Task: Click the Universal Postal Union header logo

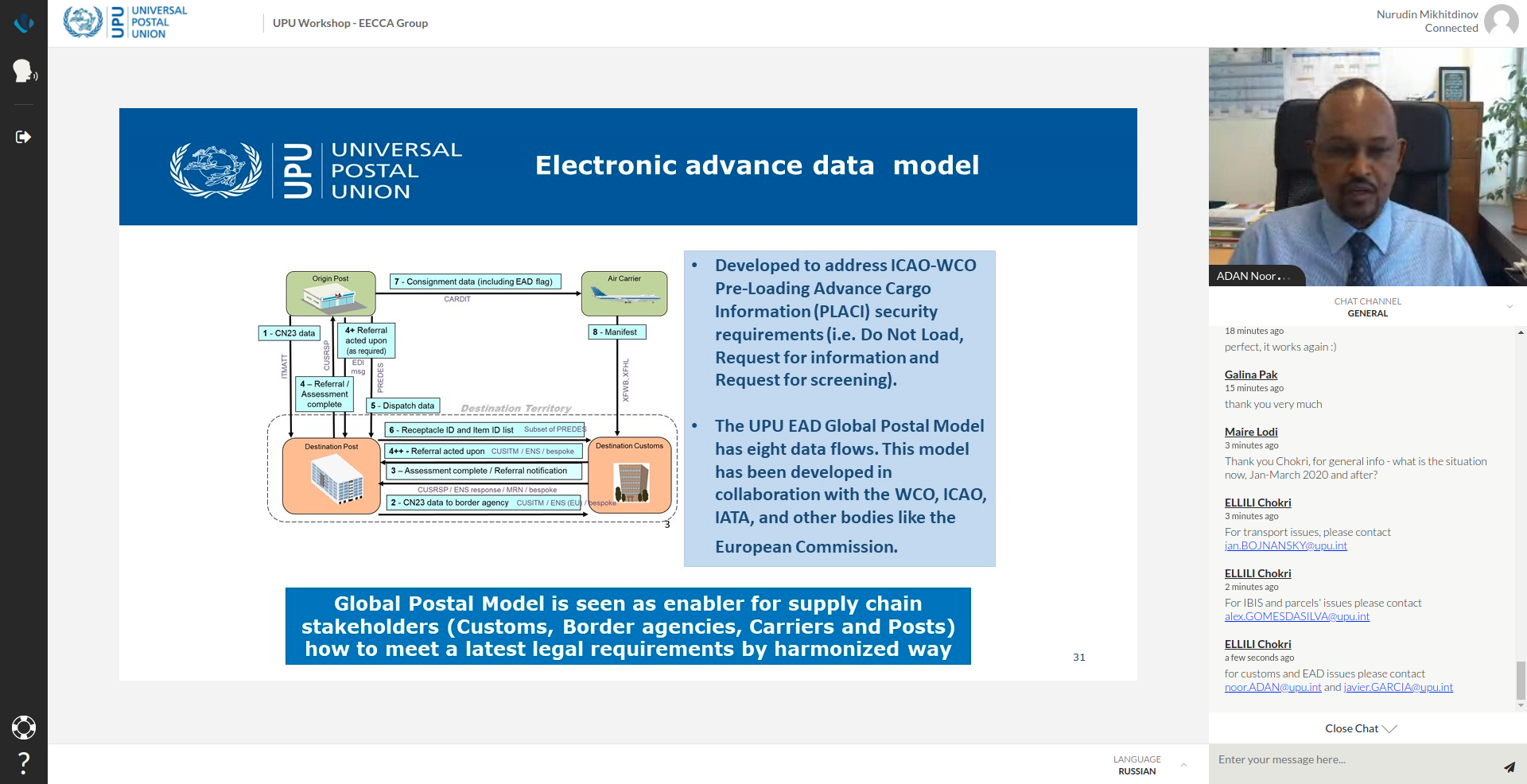Action: click(126, 22)
